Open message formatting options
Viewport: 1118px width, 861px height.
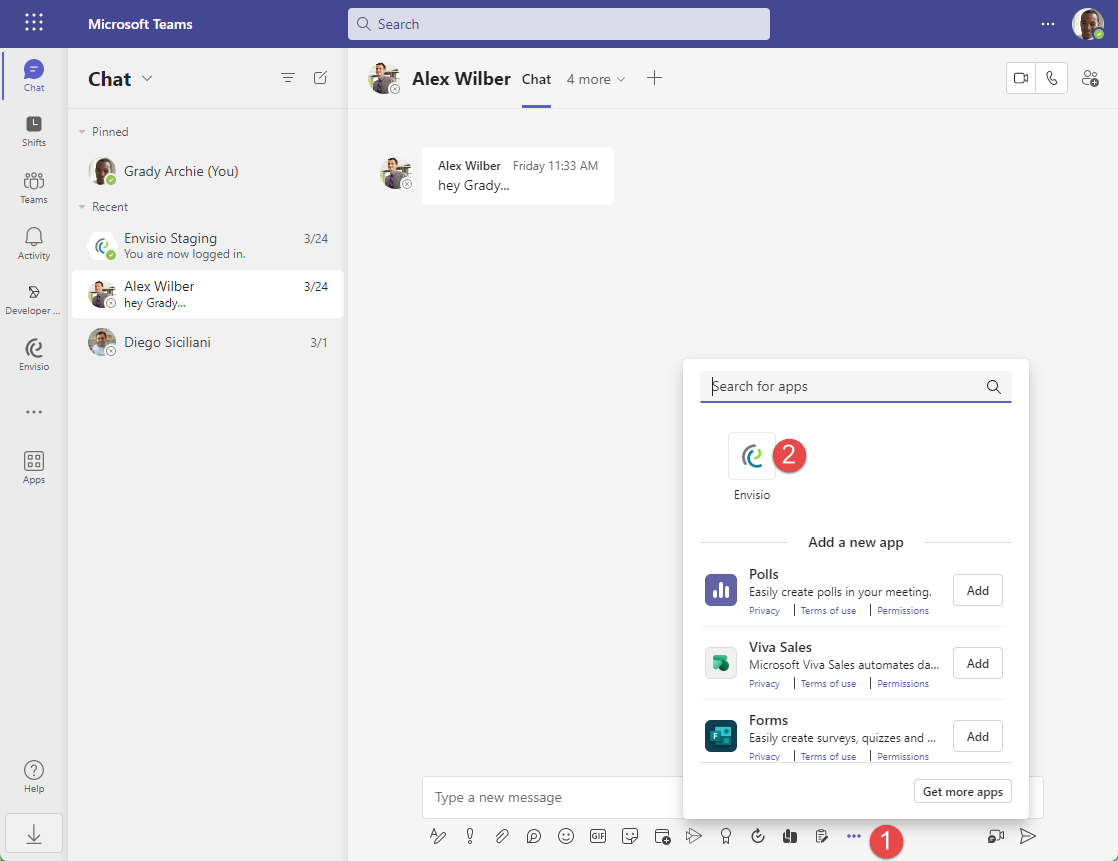(x=437, y=836)
